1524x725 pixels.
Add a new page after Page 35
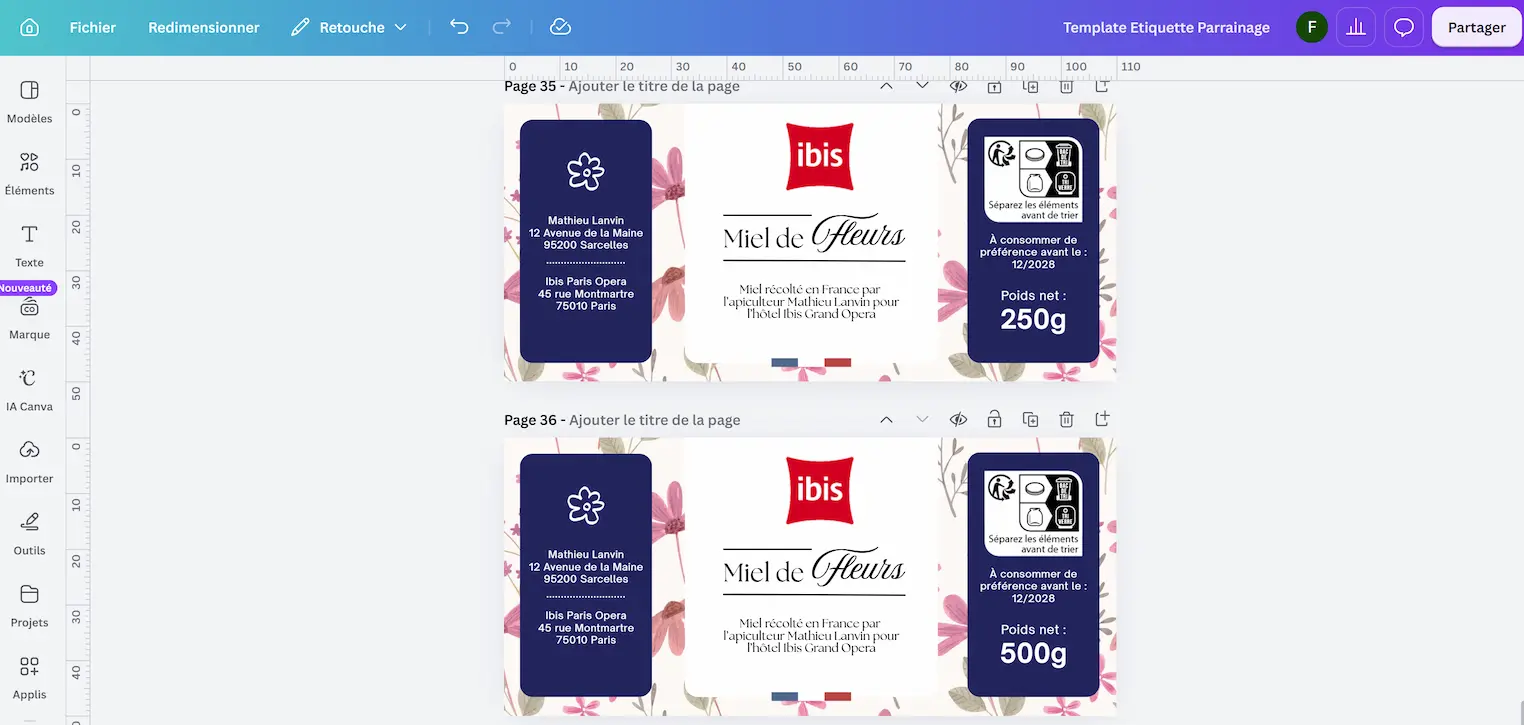point(1102,87)
